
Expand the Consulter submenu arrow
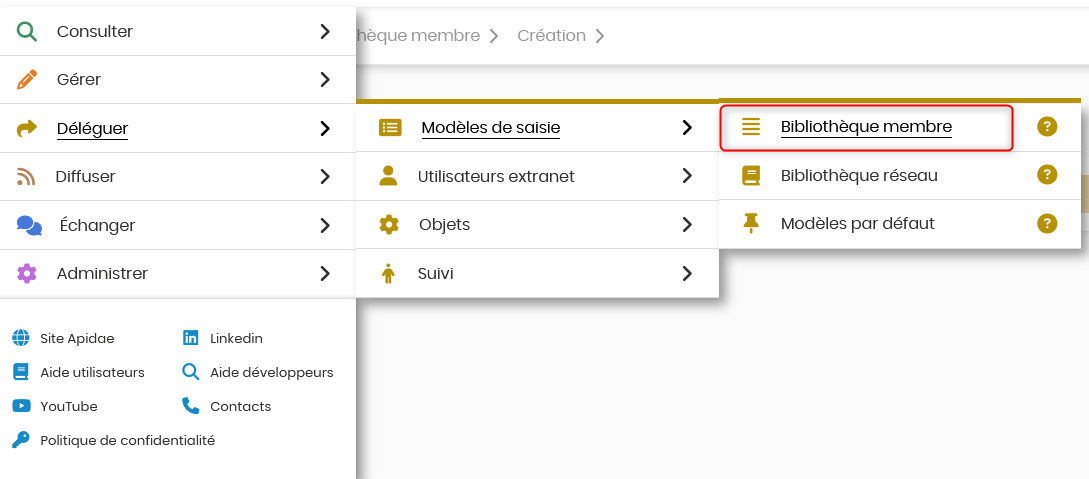[325, 31]
